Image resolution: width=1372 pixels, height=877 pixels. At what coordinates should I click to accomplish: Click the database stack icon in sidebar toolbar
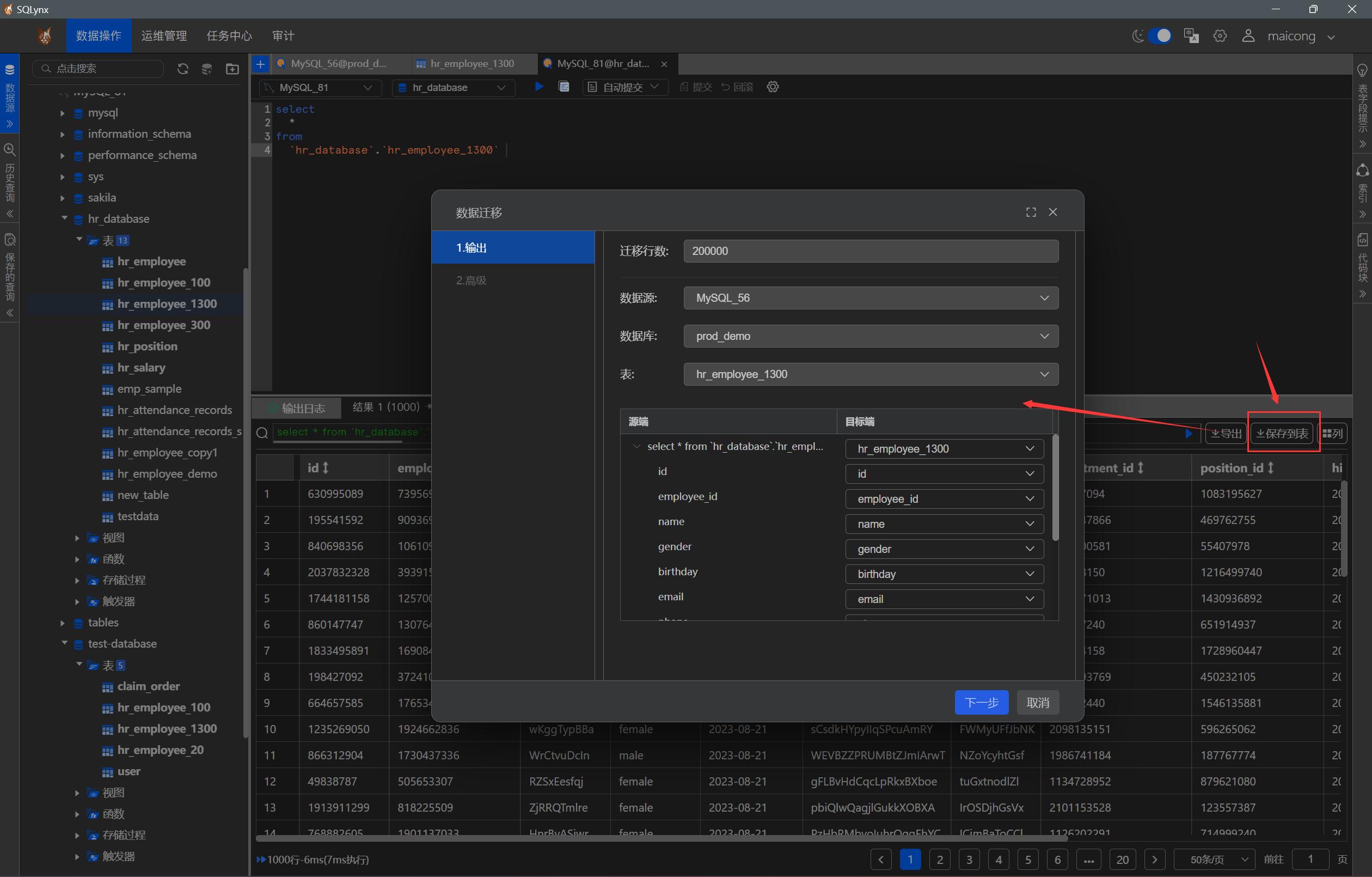click(207, 69)
